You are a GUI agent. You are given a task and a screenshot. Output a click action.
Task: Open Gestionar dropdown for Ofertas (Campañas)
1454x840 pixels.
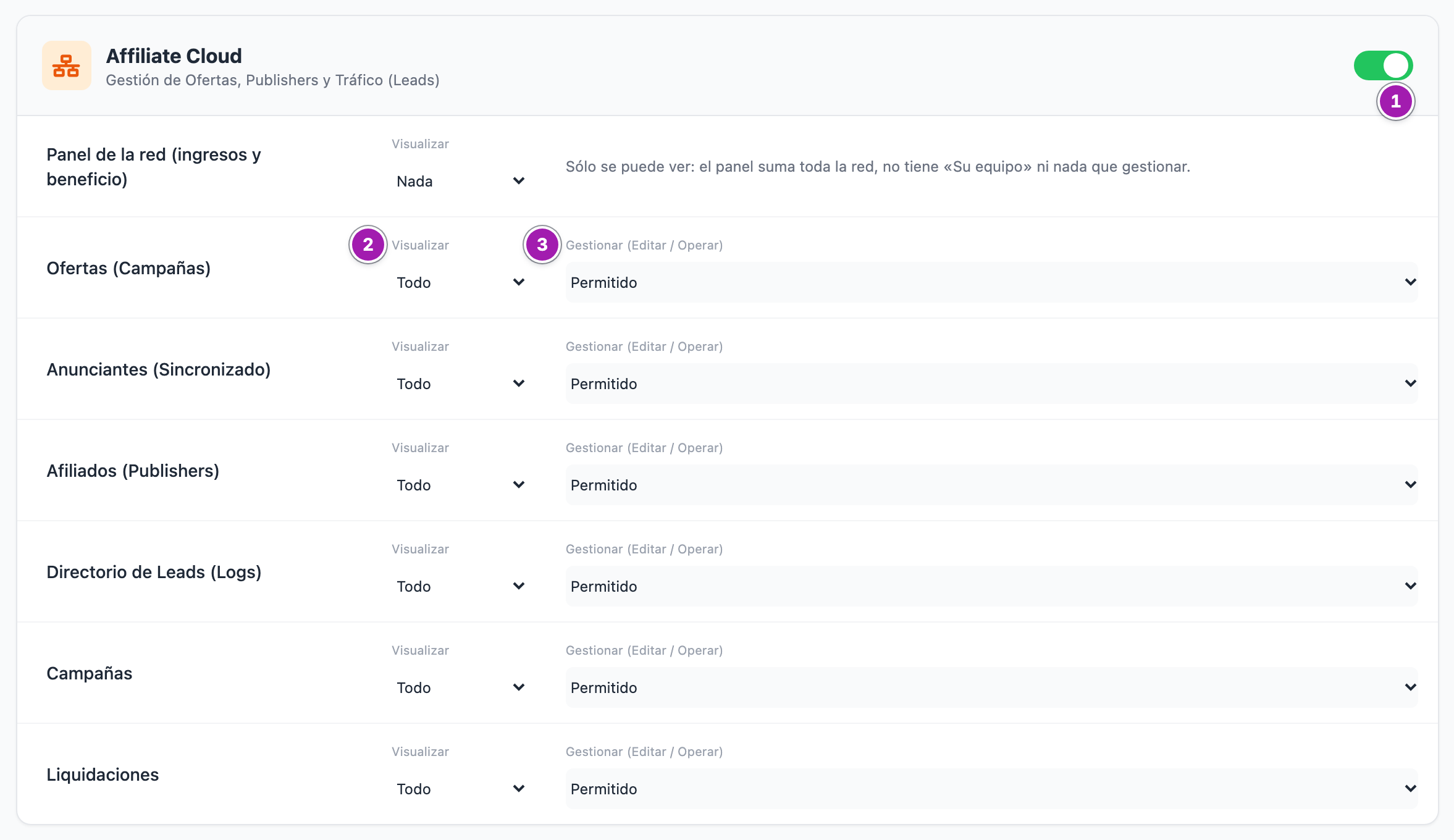(x=991, y=282)
